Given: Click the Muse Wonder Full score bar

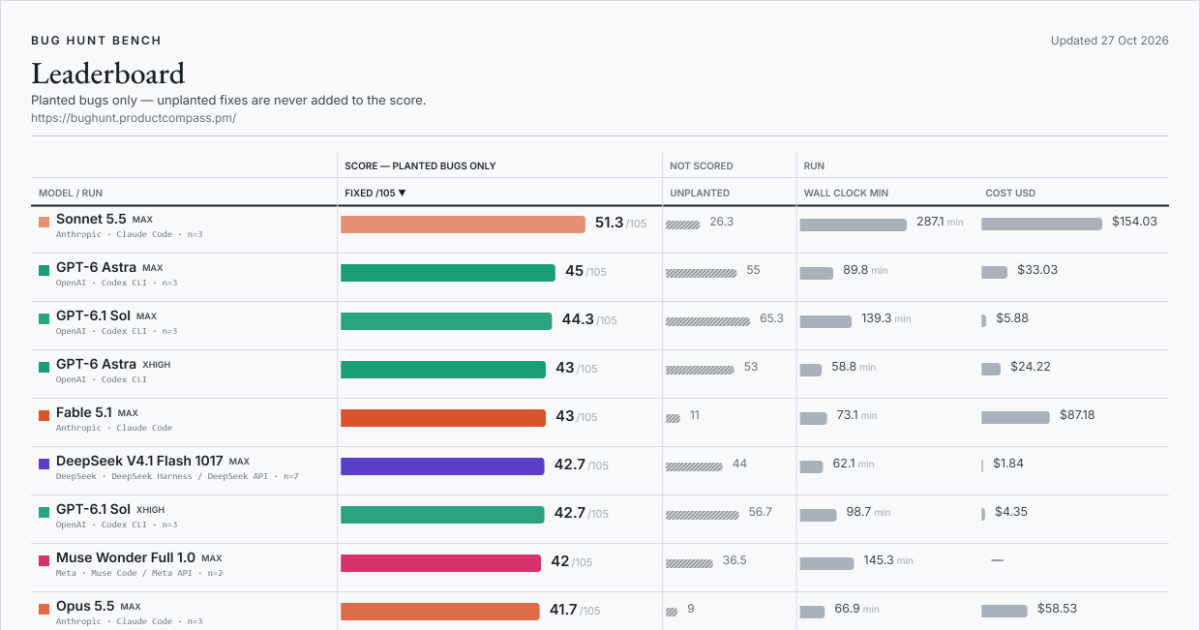Looking at the screenshot, I should click(x=441, y=563).
